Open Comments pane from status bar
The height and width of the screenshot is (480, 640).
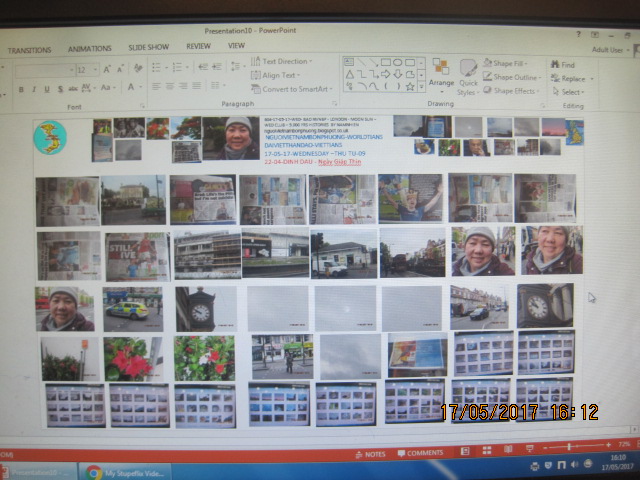coord(420,453)
